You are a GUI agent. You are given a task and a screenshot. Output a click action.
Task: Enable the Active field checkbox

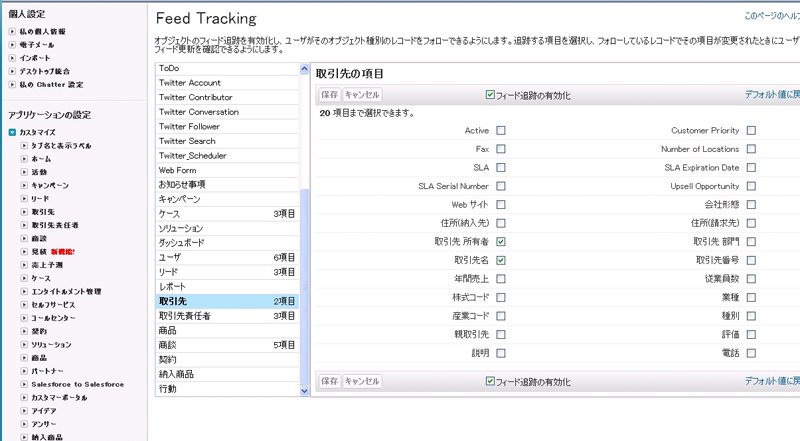point(501,131)
